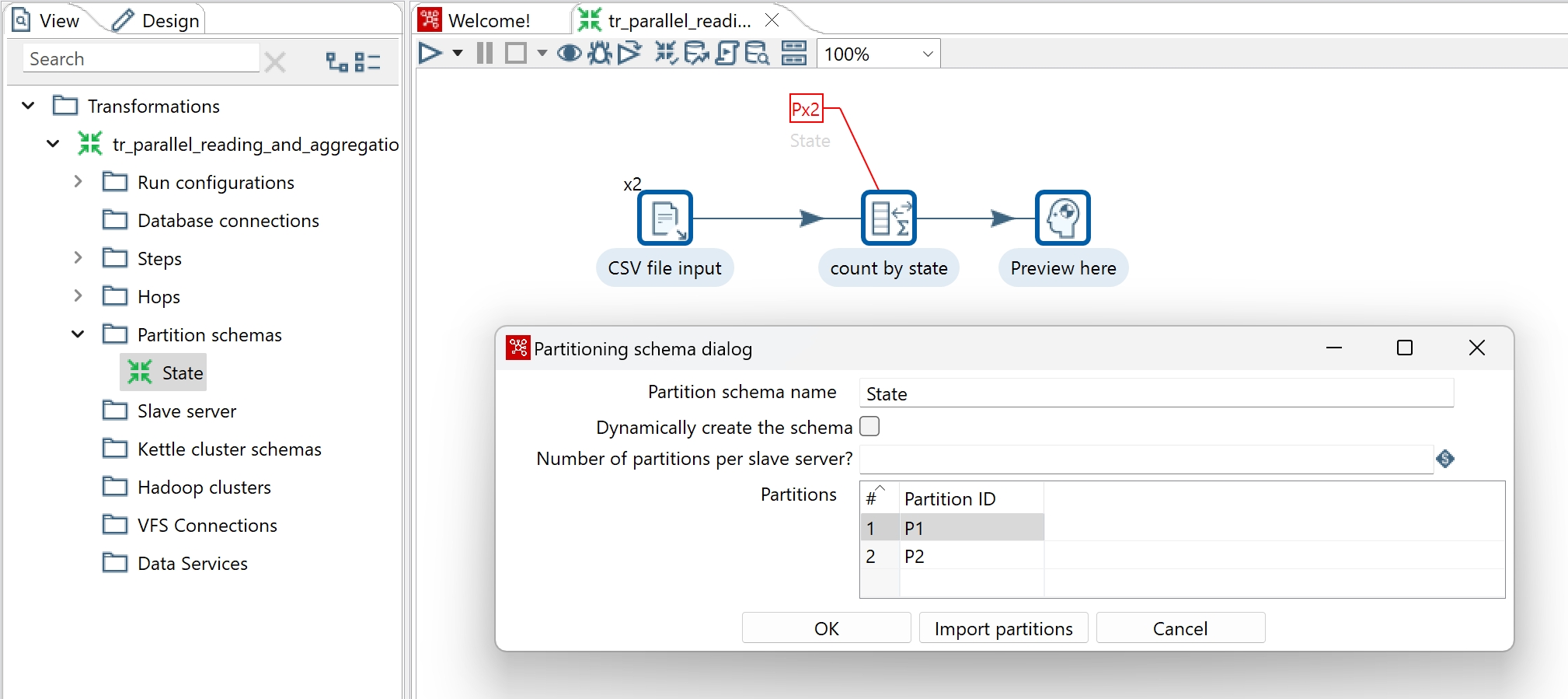Image resolution: width=1568 pixels, height=699 pixels.
Task: Click the Explore database icon
Action: pos(756,54)
